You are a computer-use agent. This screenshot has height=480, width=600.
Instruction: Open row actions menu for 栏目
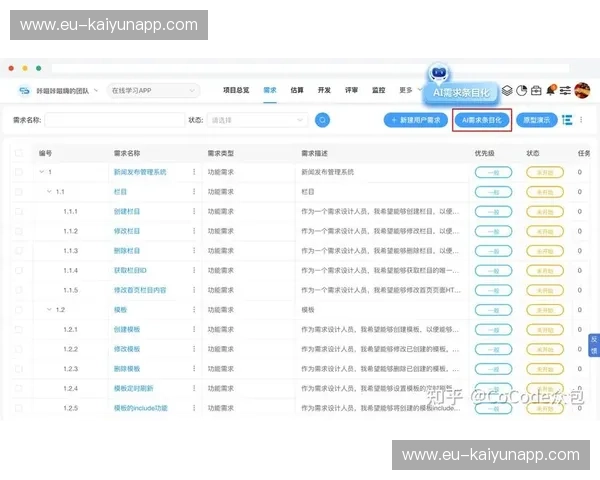pyautogui.click(x=194, y=191)
